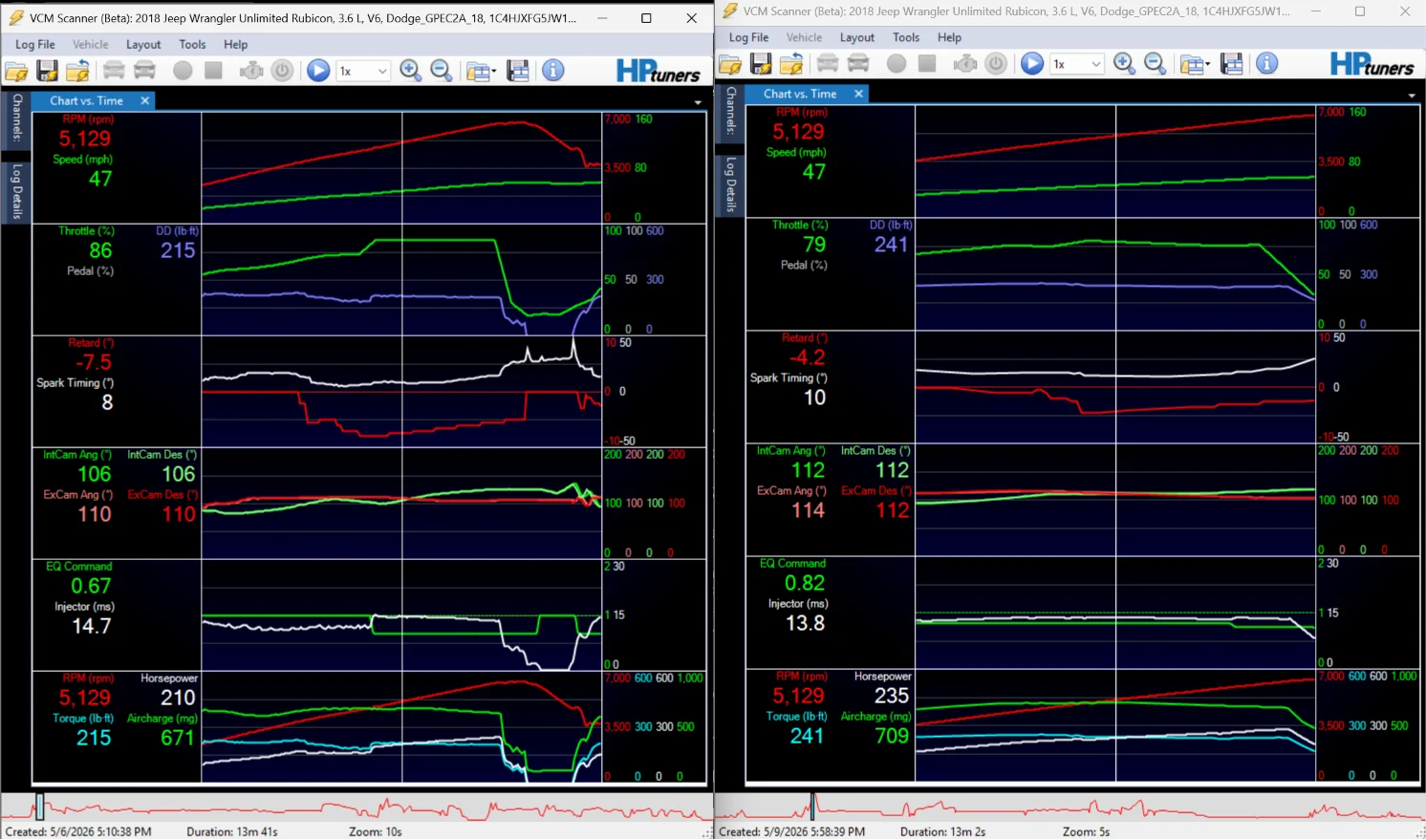The image size is (1426, 840).
Task: Click the right window's Open Log File icon
Action: [730, 64]
